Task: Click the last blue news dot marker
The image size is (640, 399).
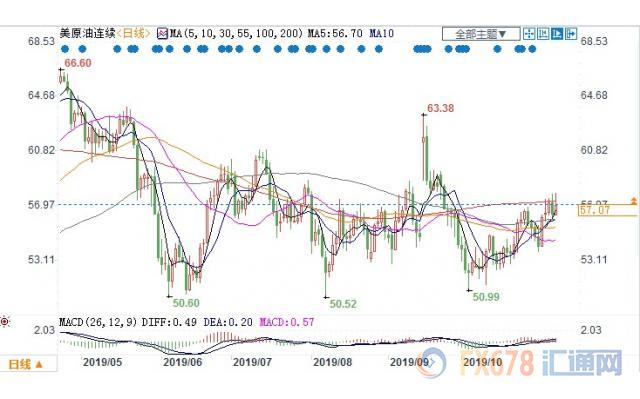Action: point(532,49)
